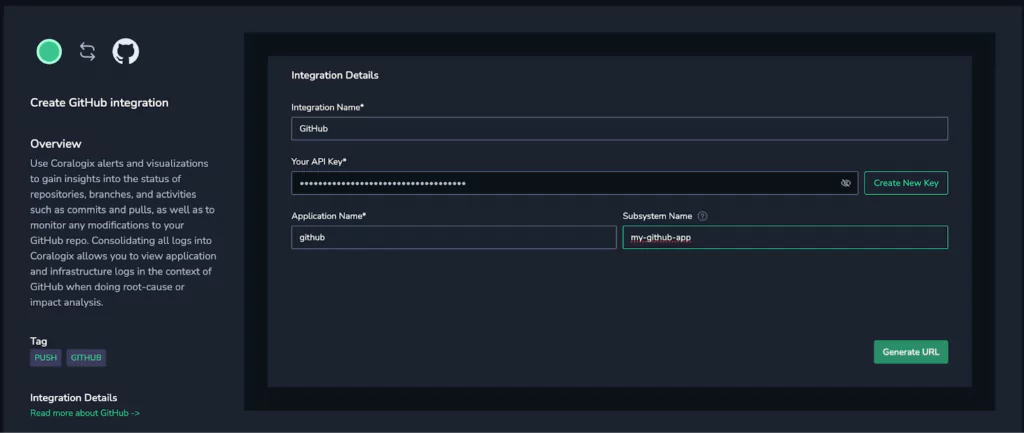Select the GITHUB tag
This screenshot has height=433, width=1024.
(x=86, y=358)
